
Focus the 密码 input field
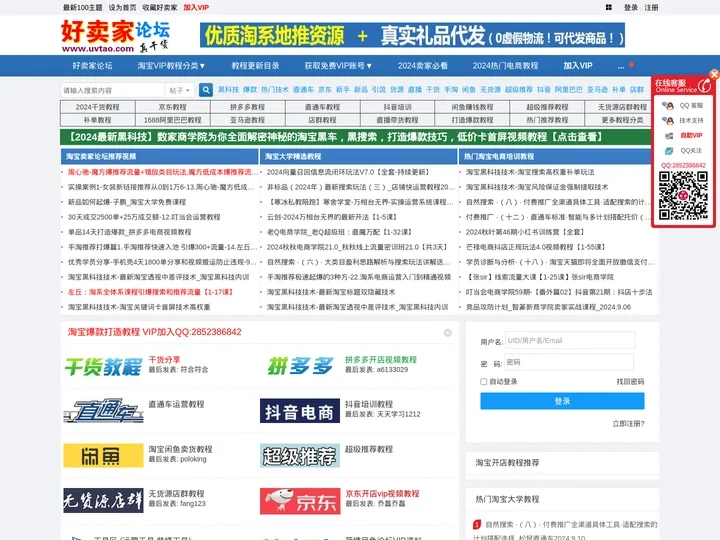(x=569, y=362)
